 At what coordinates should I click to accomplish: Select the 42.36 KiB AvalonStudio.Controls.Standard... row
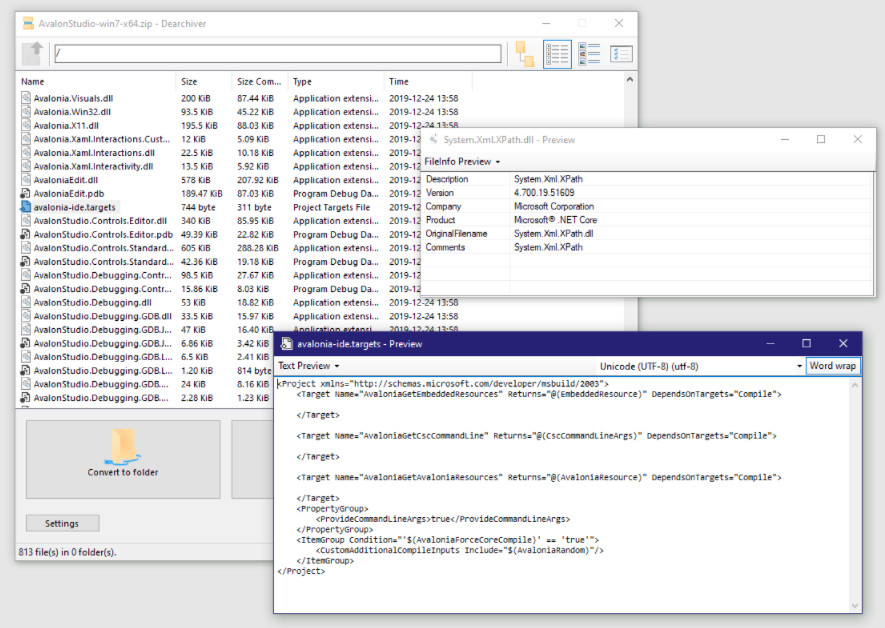pos(220,262)
